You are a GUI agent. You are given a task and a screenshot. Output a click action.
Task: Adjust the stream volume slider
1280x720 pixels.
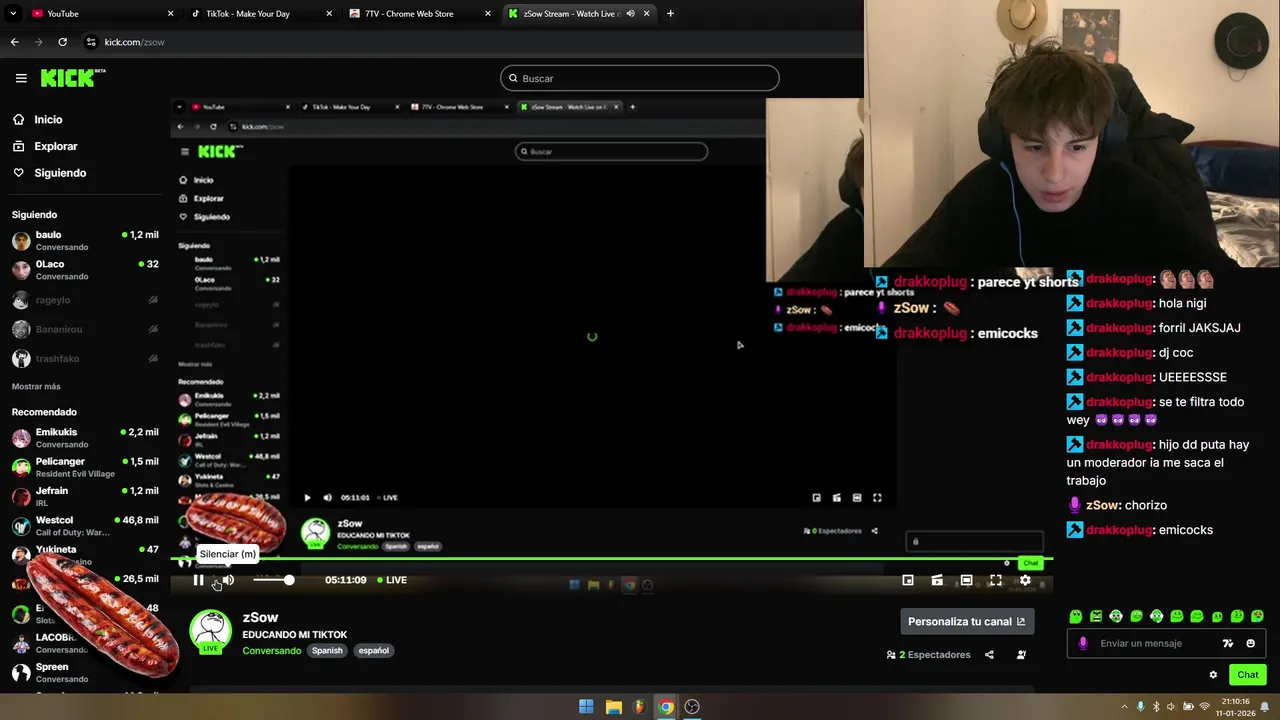pos(273,580)
